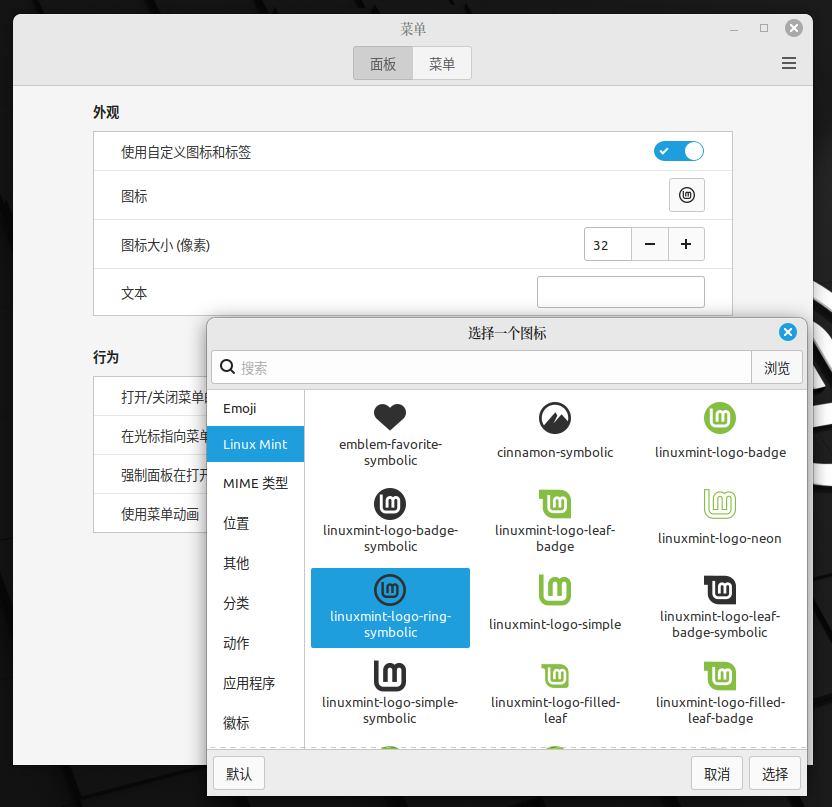Toggle the 使用自定义图标和标签 switch
This screenshot has height=807, width=832.
coord(679,151)
